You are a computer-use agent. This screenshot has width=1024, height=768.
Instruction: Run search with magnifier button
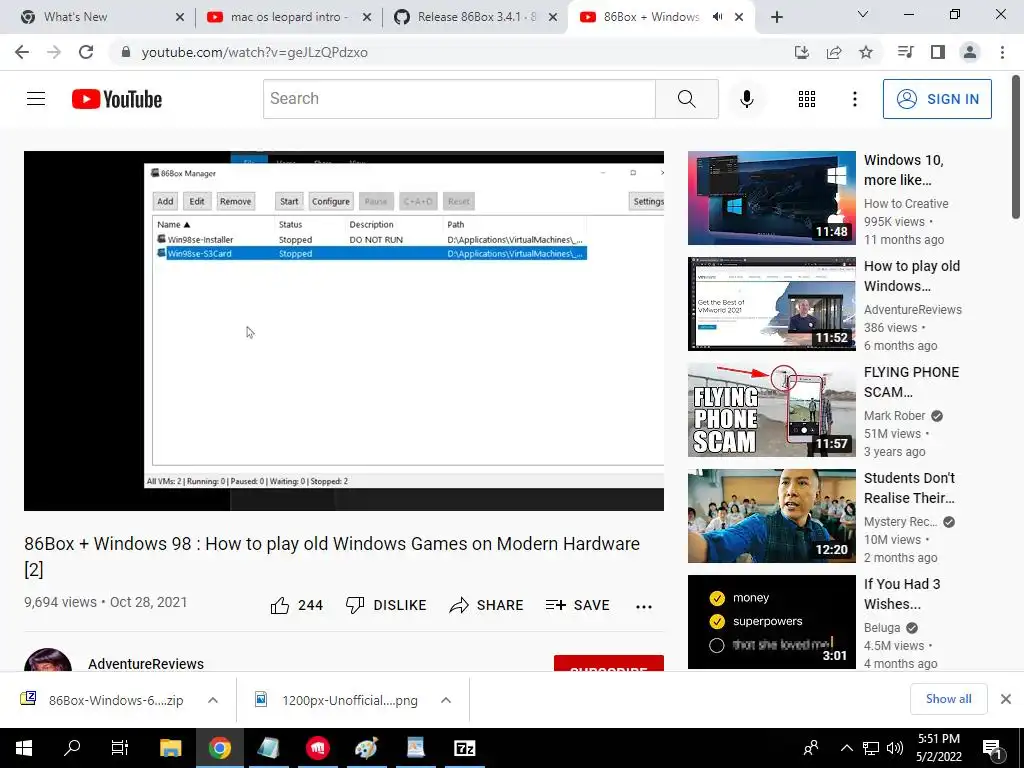point(686,99)
